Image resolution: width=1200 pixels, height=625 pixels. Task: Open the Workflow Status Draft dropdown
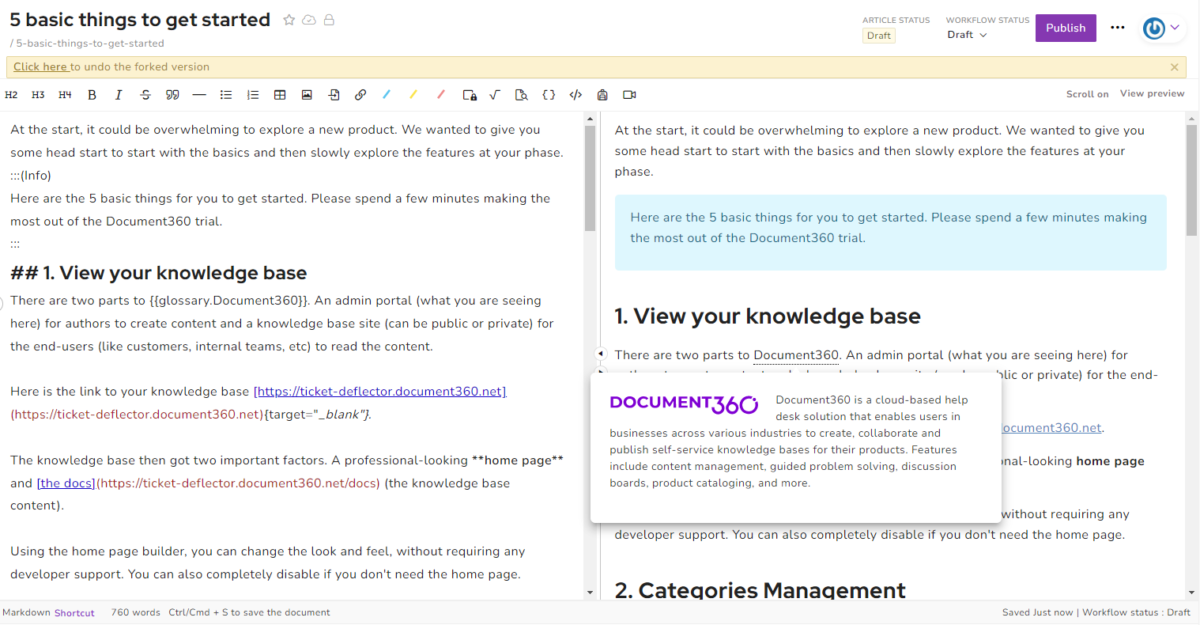point(966,34)
